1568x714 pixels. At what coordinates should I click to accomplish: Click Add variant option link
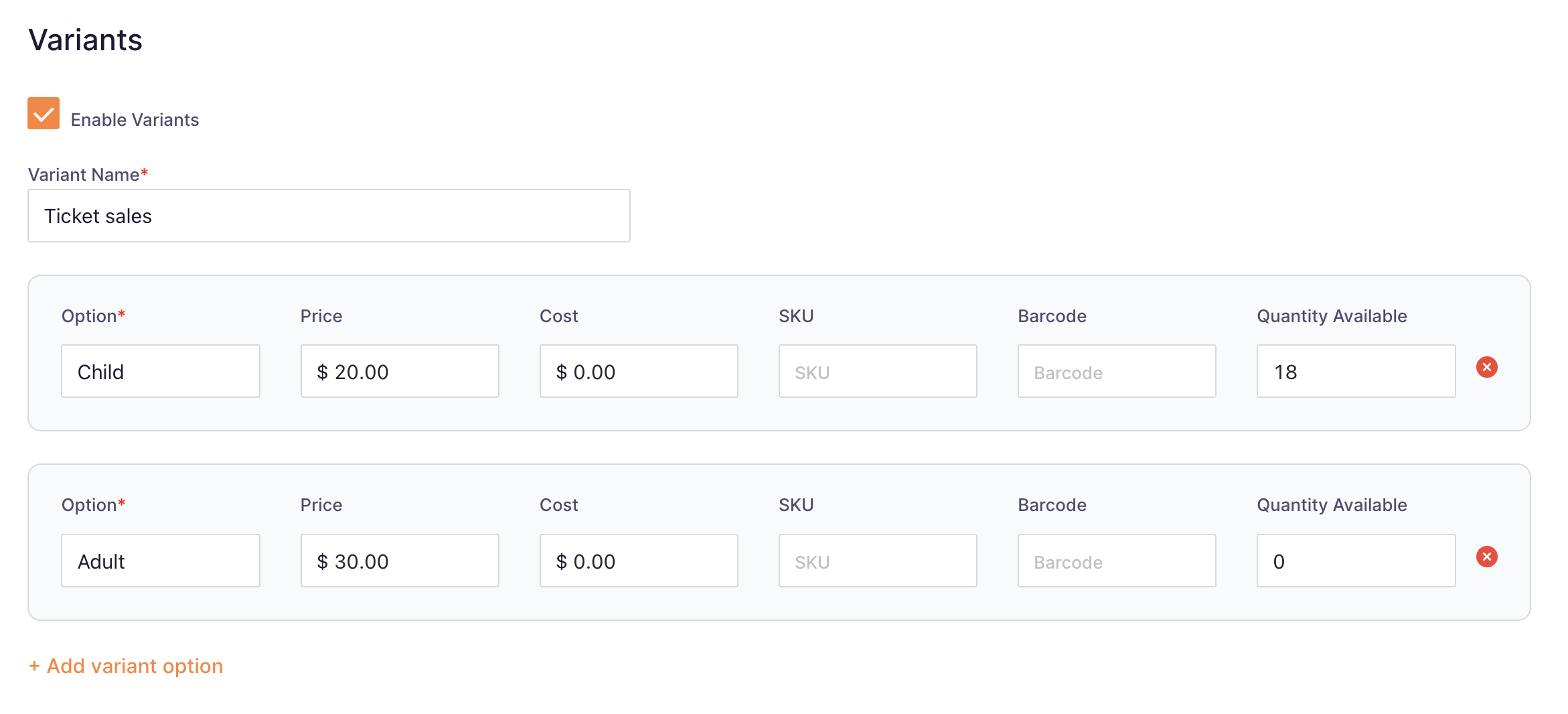[x=126, y=666]
